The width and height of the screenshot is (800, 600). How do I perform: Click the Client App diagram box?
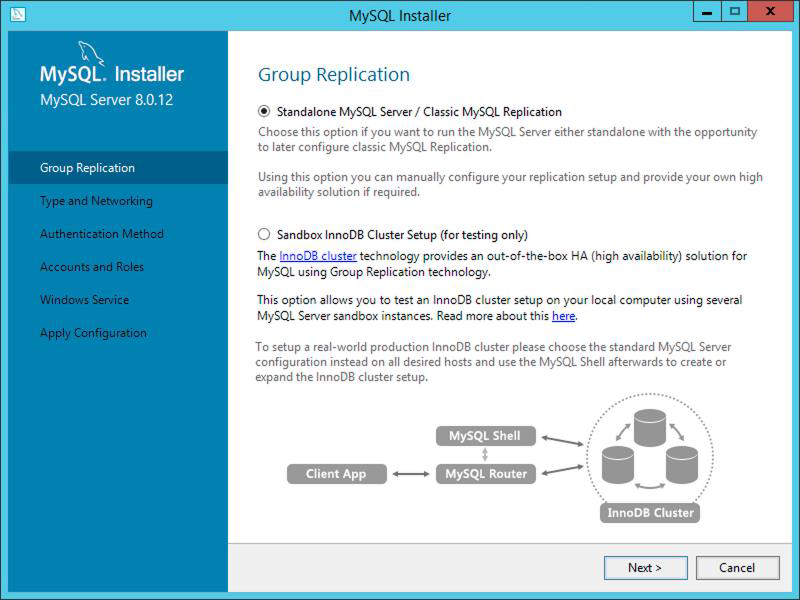336,473
